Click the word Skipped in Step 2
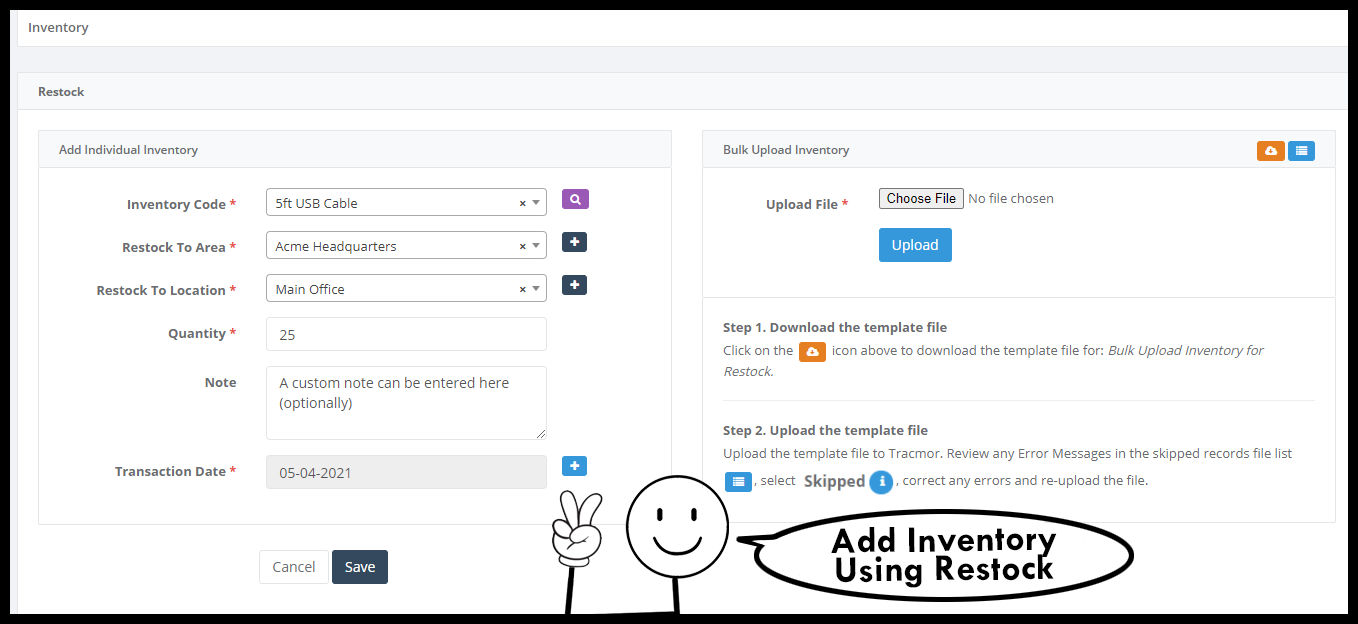The height and width of the screenshot is (624, 1358). tap(834, 481)
